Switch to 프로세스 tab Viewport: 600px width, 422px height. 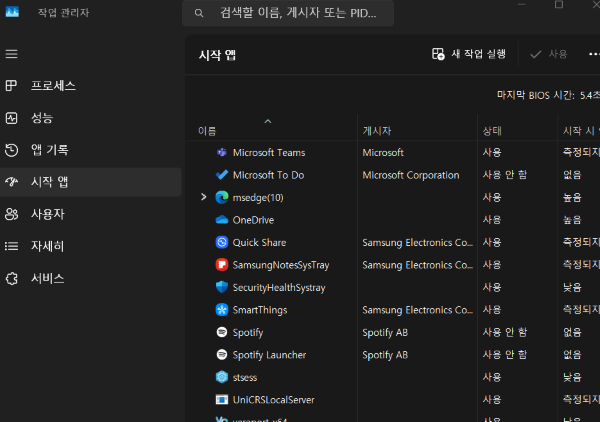click(x=91, y=86)
